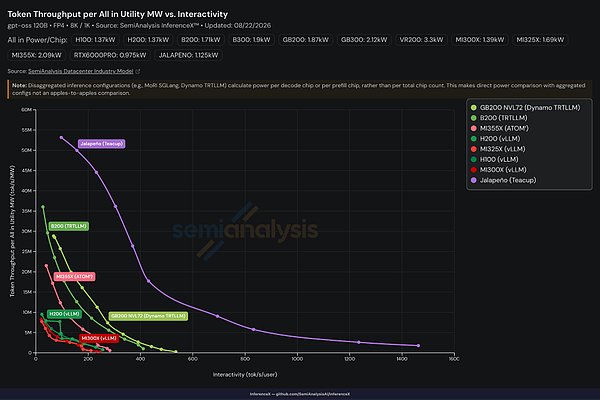Toggle H200 (vLLM) legend entry
Image resolution: width=600 pixels, height=400 pixels.
click(496, 139)
